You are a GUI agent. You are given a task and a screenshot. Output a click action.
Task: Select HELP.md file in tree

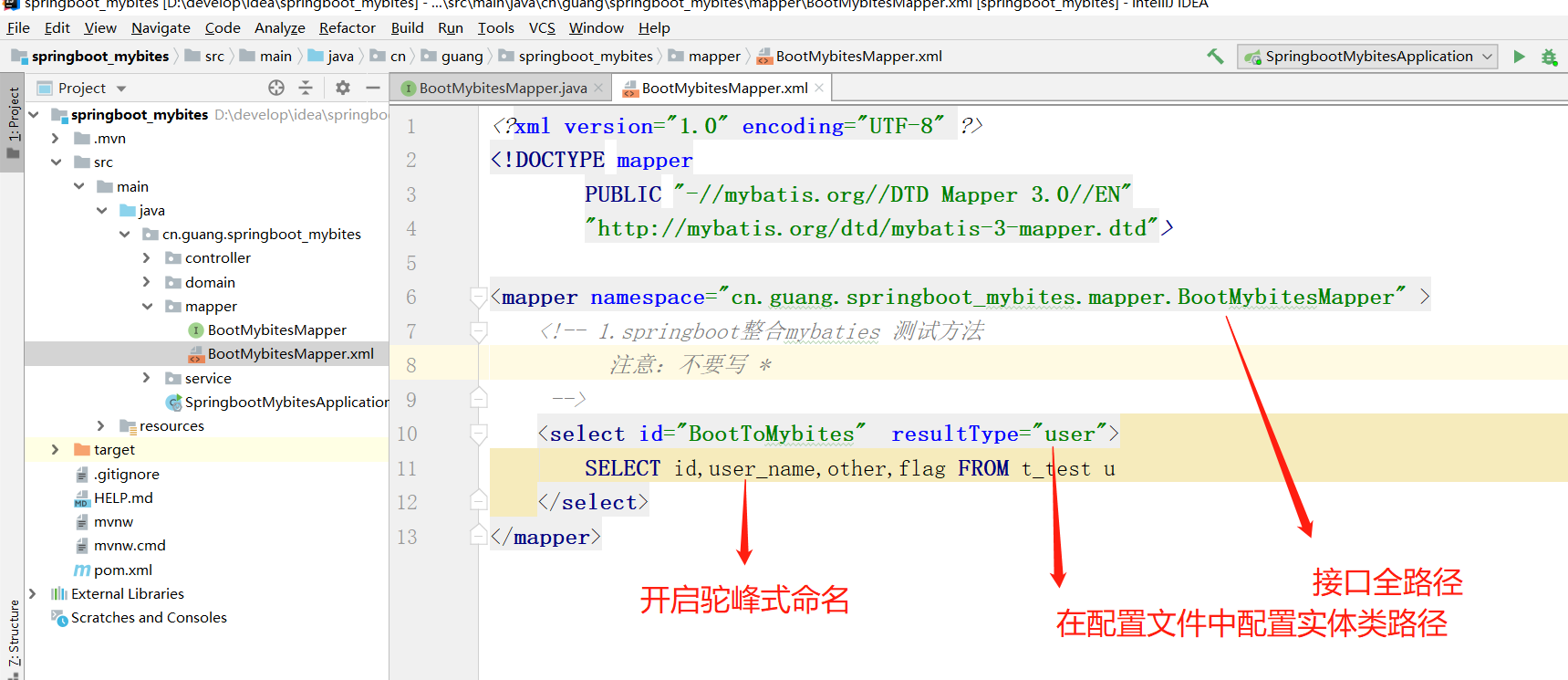click(x=113, y=497)
